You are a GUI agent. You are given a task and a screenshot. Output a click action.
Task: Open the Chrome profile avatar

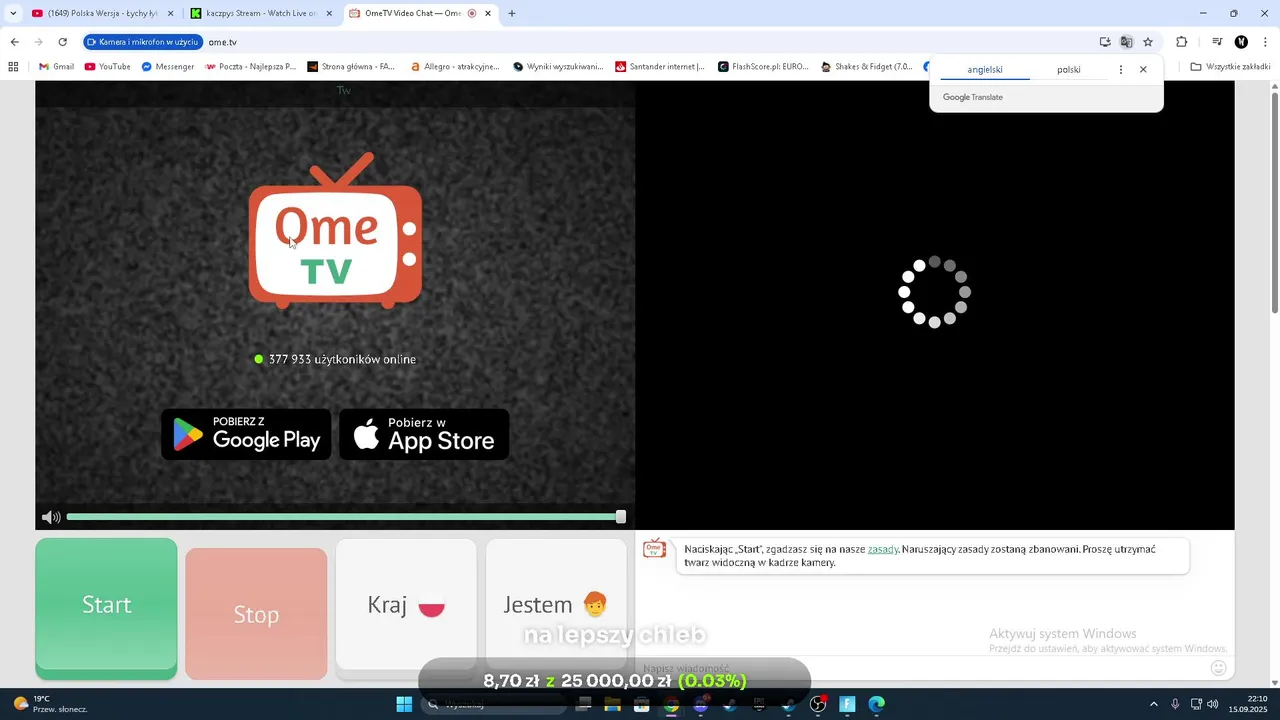coord(1241,42)
